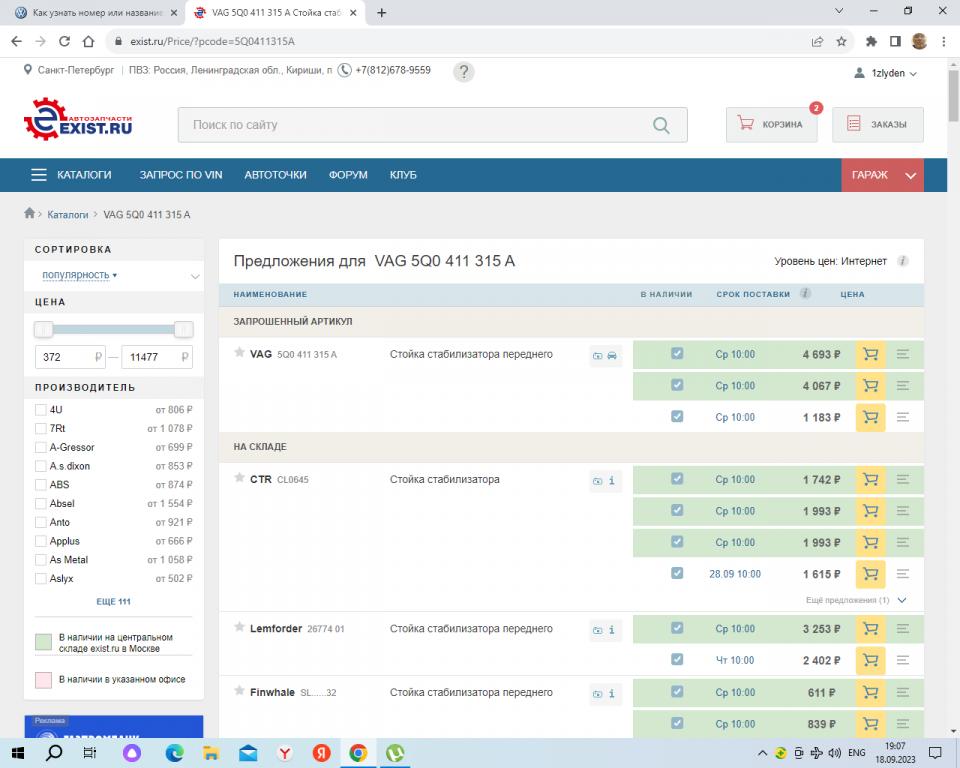Open photo icon for Finwhale part
The image size is (960, 768).
pos(597,694)
